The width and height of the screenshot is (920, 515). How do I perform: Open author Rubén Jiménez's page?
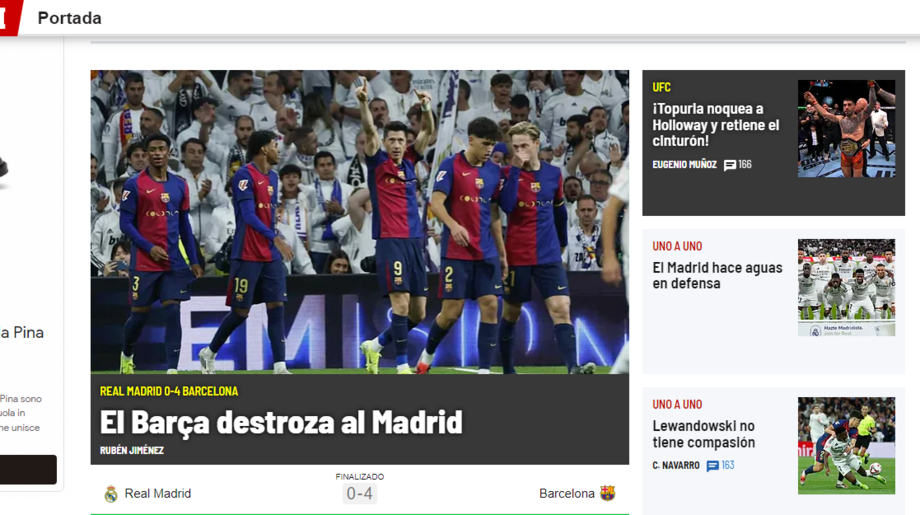click(x=132, y=451)
